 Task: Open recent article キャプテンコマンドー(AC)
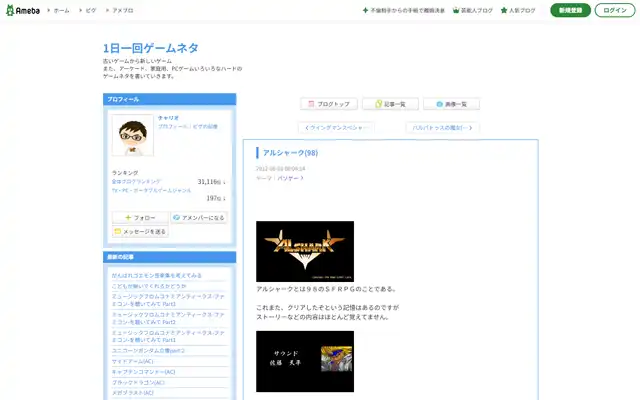[143, 372]
